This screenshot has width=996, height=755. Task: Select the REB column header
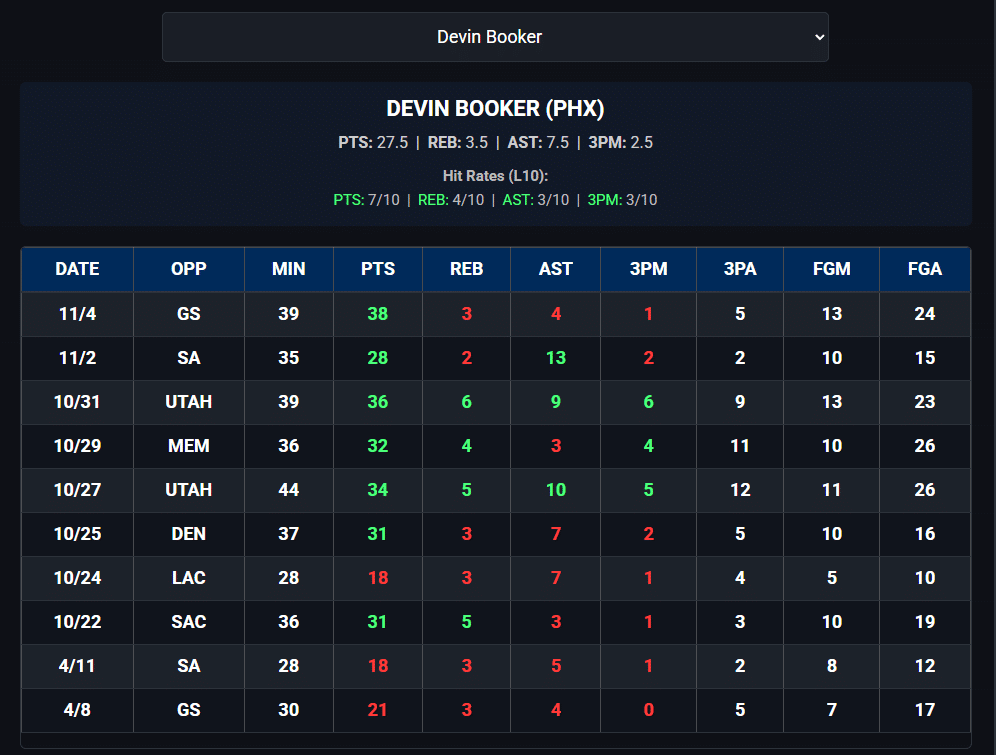(x=466, y=269)
